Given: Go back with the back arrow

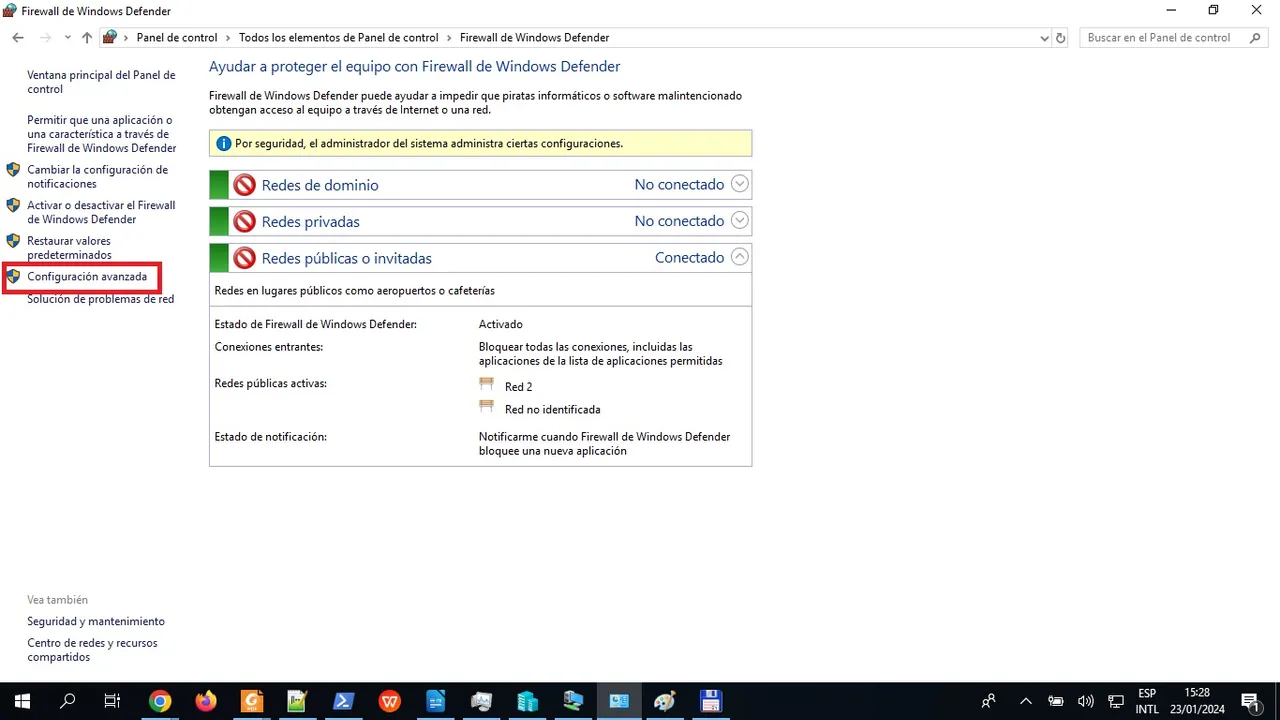Looking at the screenshot, I should [18, 38].
